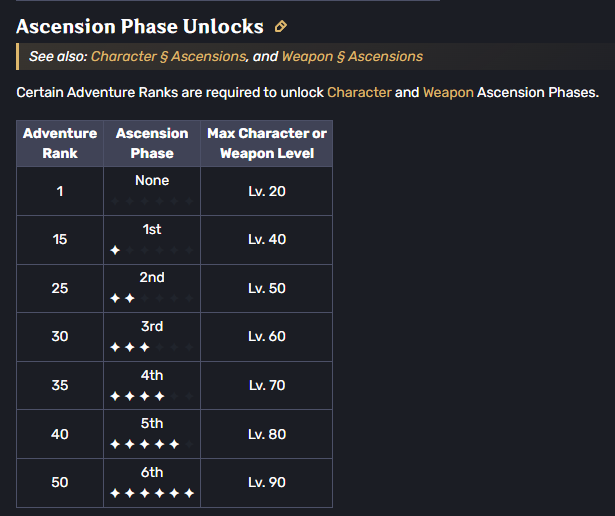
Task: Click the Max Character or Weapon Level header
Action: pos(267,143)
